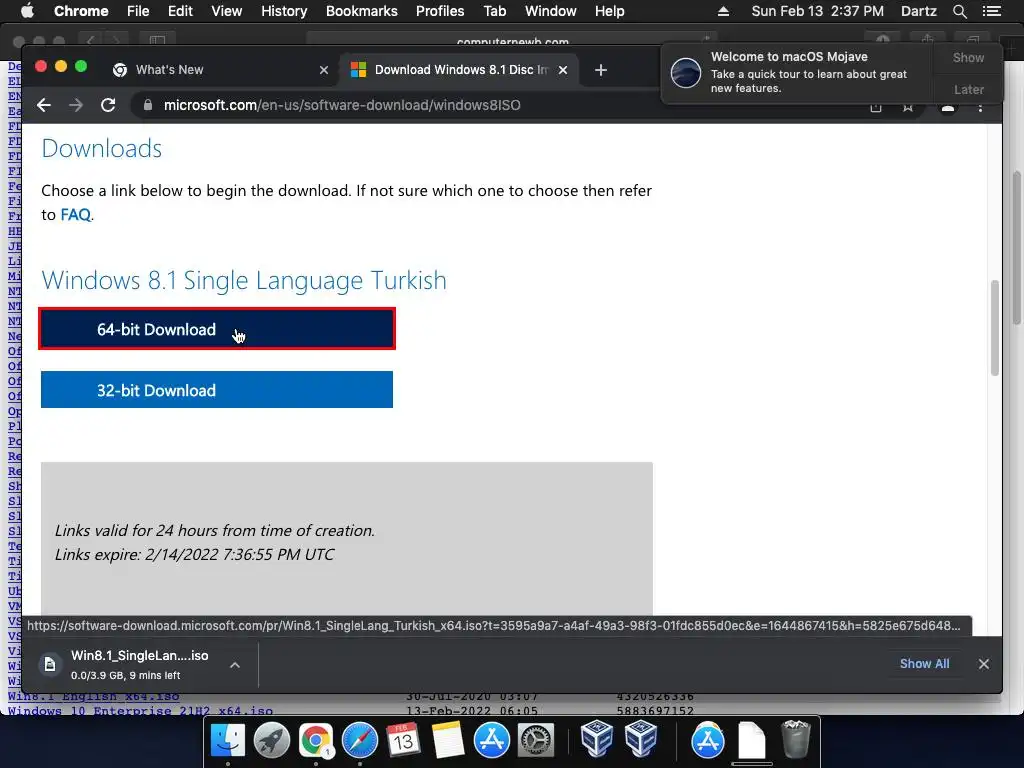1024x768 pixels.
Task: Click the date and time in the menu bar
Action: [817, 11]
